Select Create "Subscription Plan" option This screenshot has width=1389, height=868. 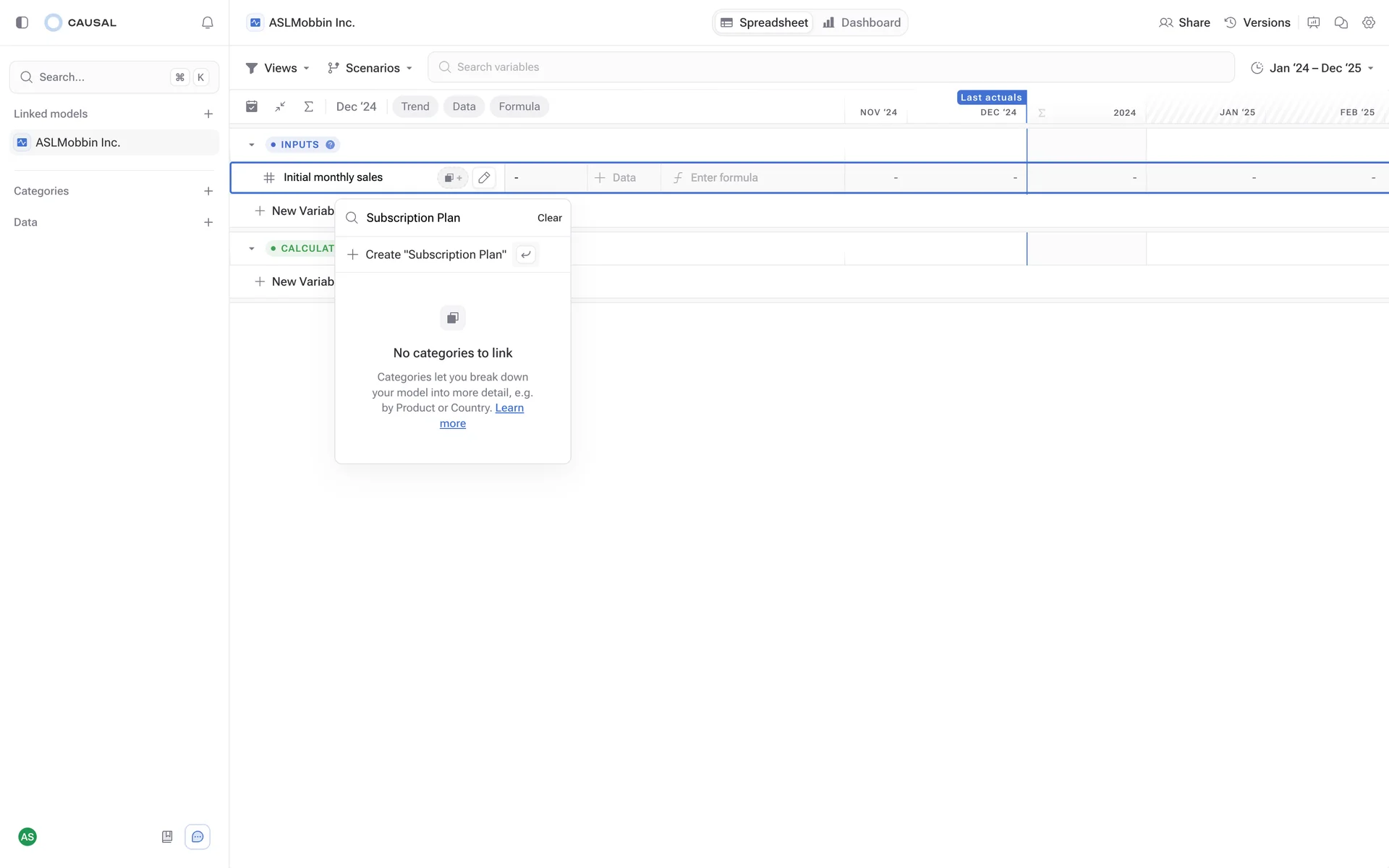[436, 255]
